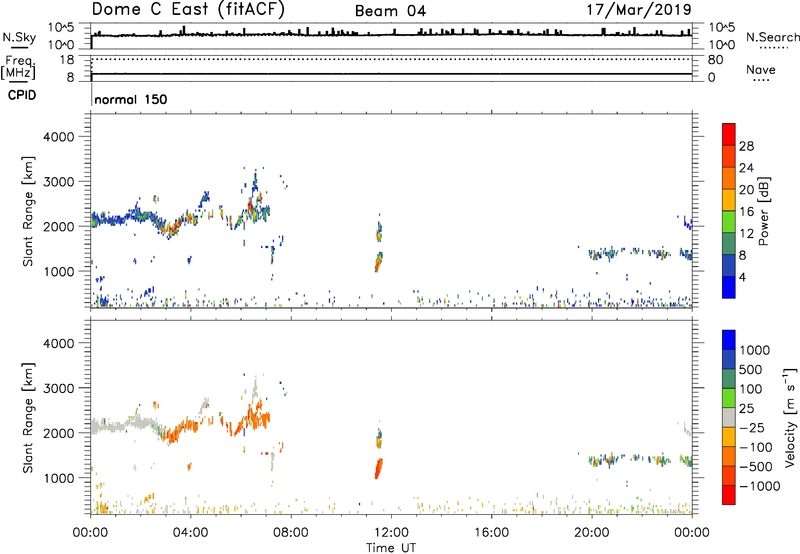Click the "Slant Range [km]" label of the velocity panel

[x=28, y=418]
